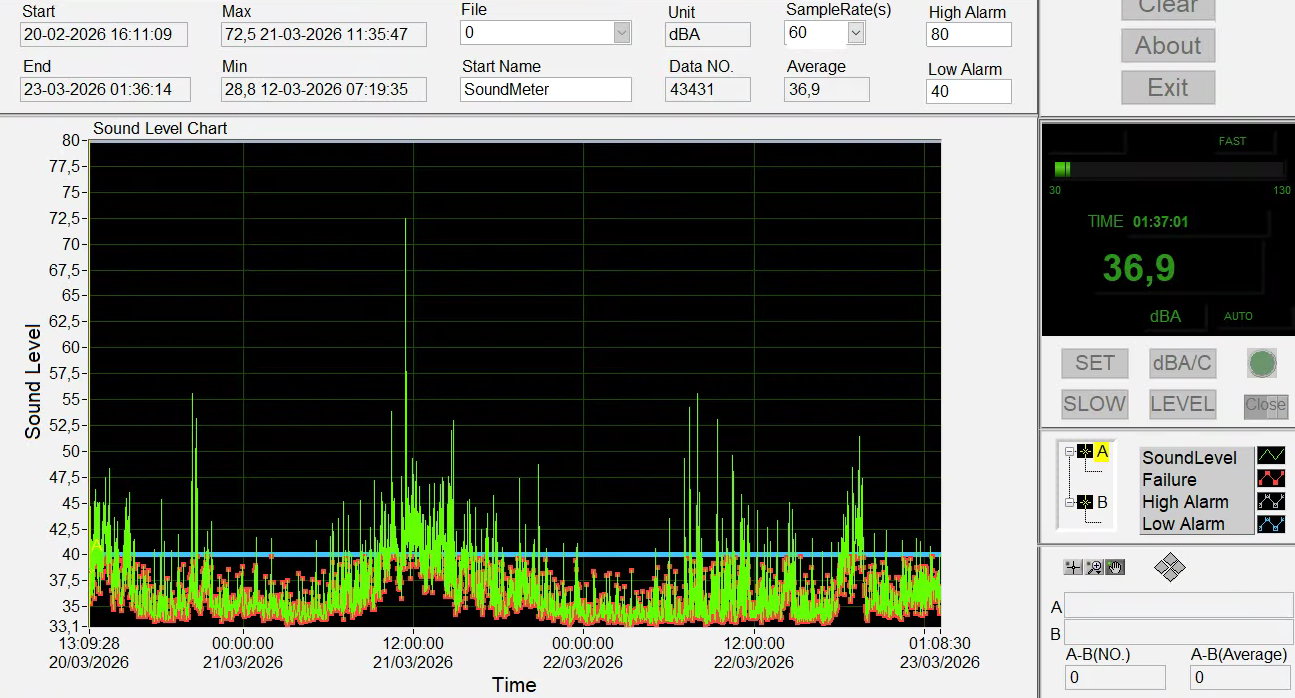Toggle the SLOW response button
The width and height of the screenshot is (1295, 698).
click(1094, 404)
